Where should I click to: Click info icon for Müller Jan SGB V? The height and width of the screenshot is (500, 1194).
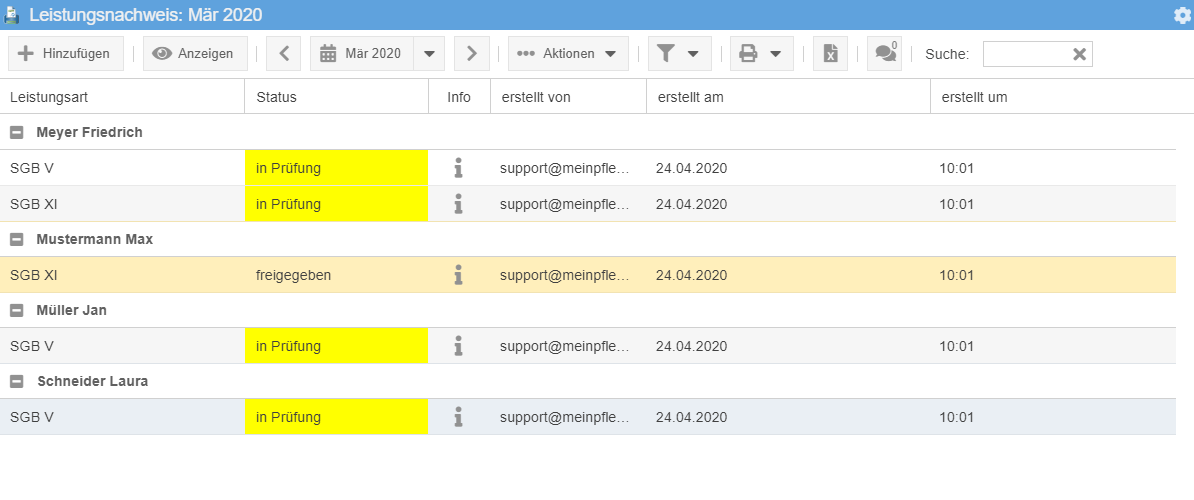(x=458, y=346)
